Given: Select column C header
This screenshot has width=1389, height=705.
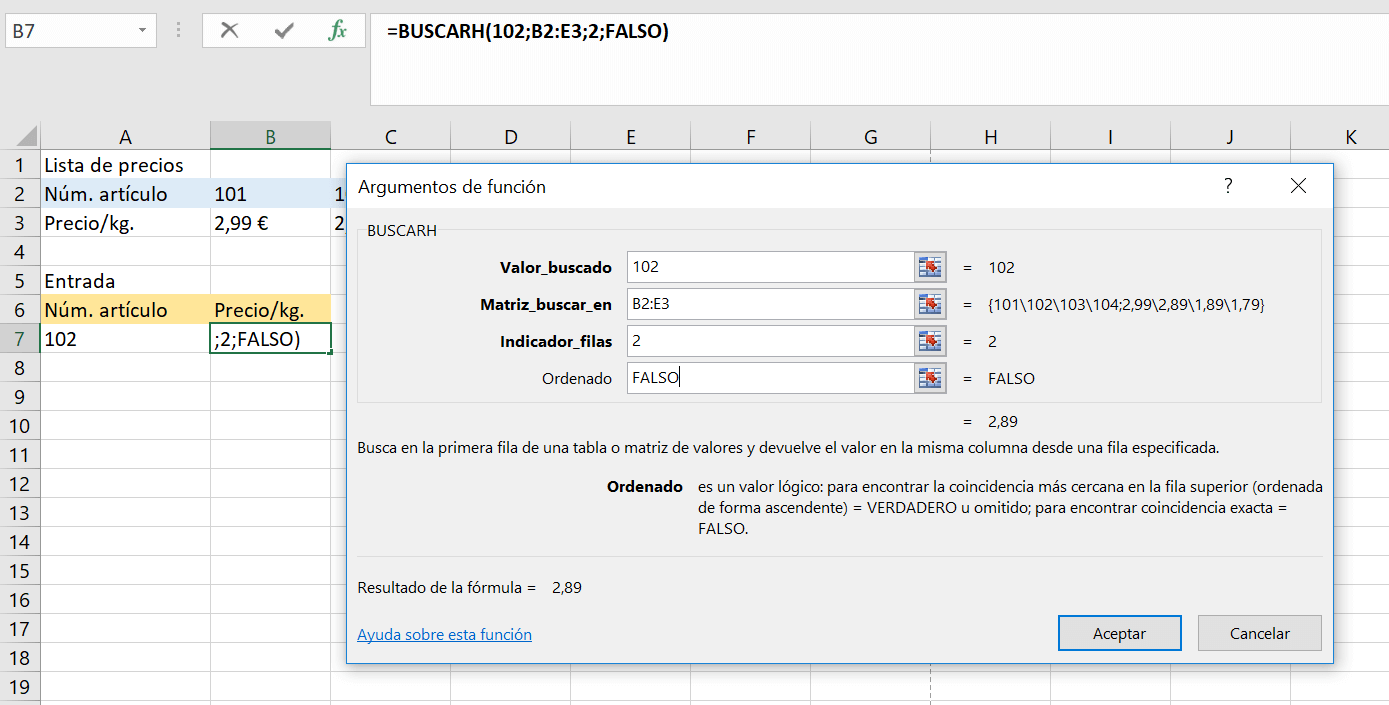Looking at the screenshot, I should tap(390, 137).
